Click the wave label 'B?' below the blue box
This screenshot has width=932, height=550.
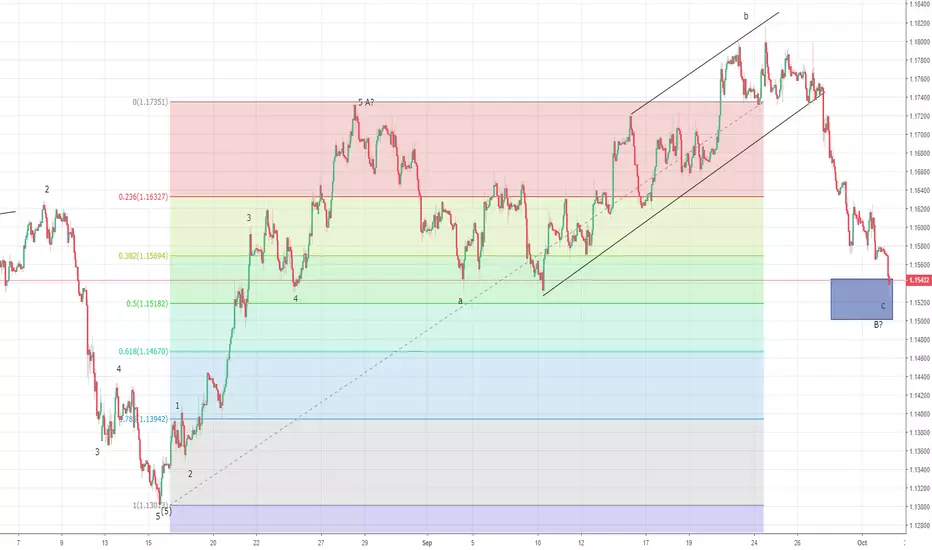pyautogui.click(x=878, y=325)
